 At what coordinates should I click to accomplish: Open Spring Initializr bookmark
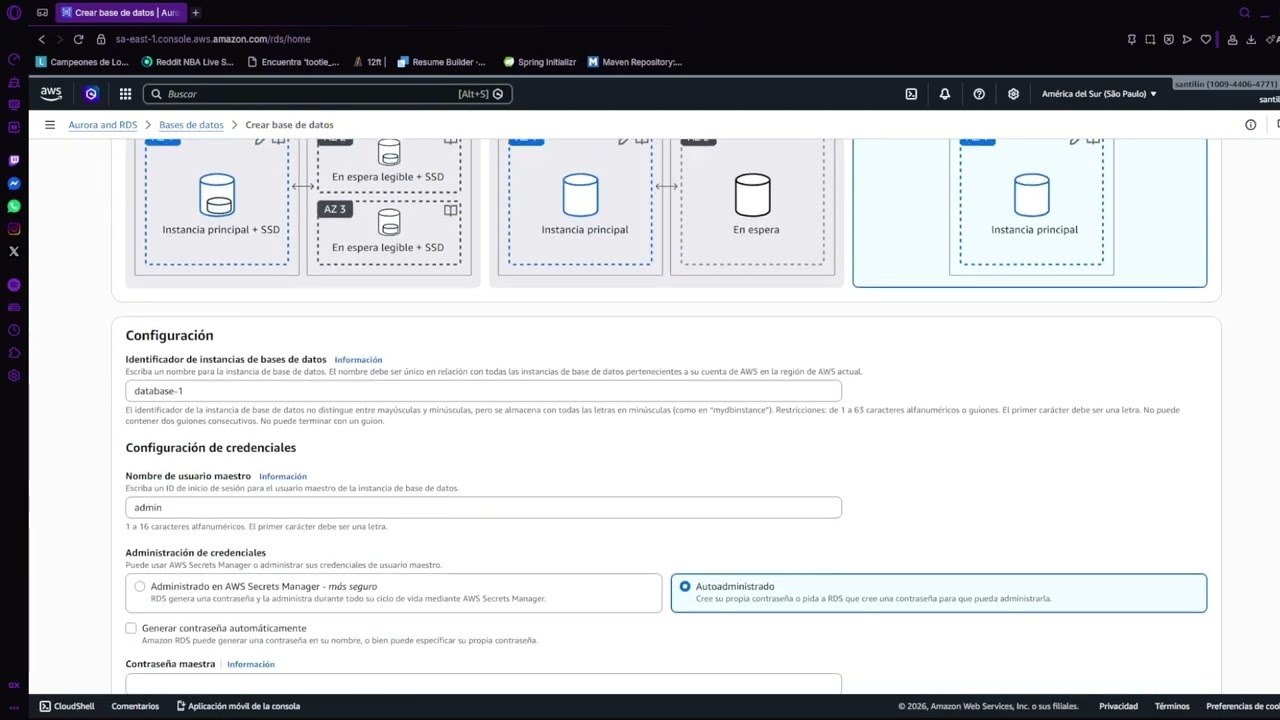pyautogui.click(x=540, y=62)
